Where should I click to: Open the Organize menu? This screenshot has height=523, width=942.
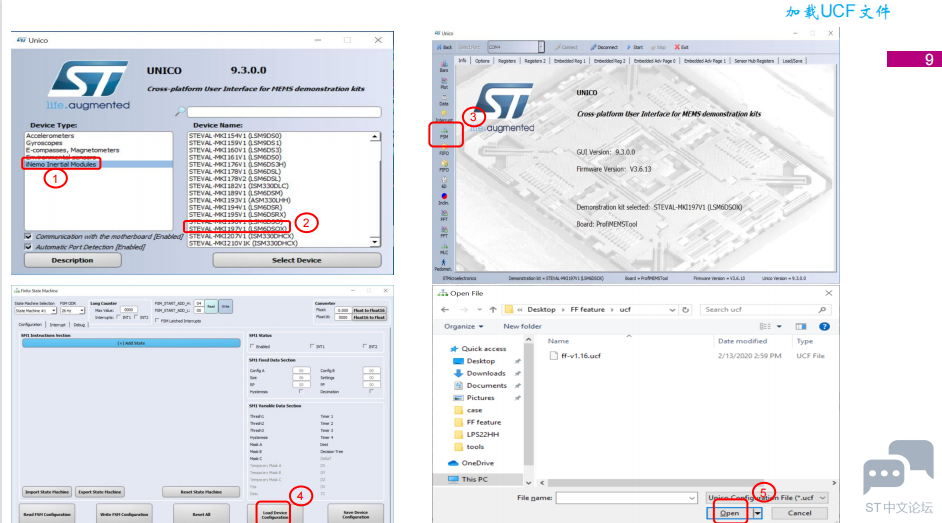tap(463, 326)
